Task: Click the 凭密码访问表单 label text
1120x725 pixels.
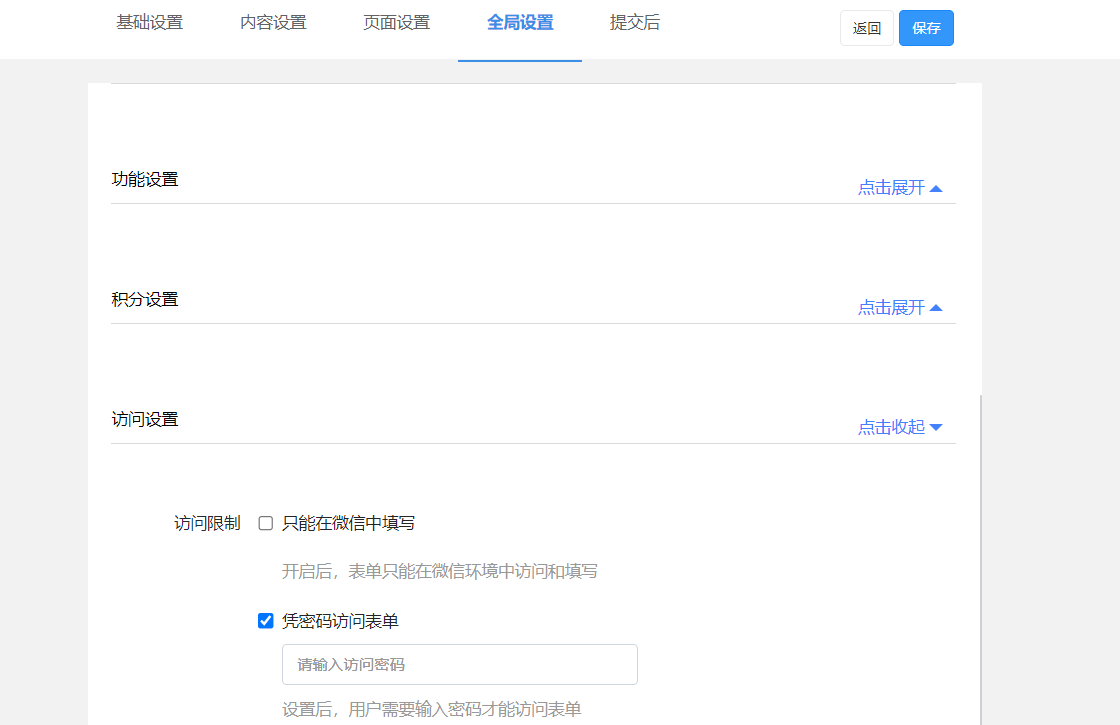Action: point(340,621)
